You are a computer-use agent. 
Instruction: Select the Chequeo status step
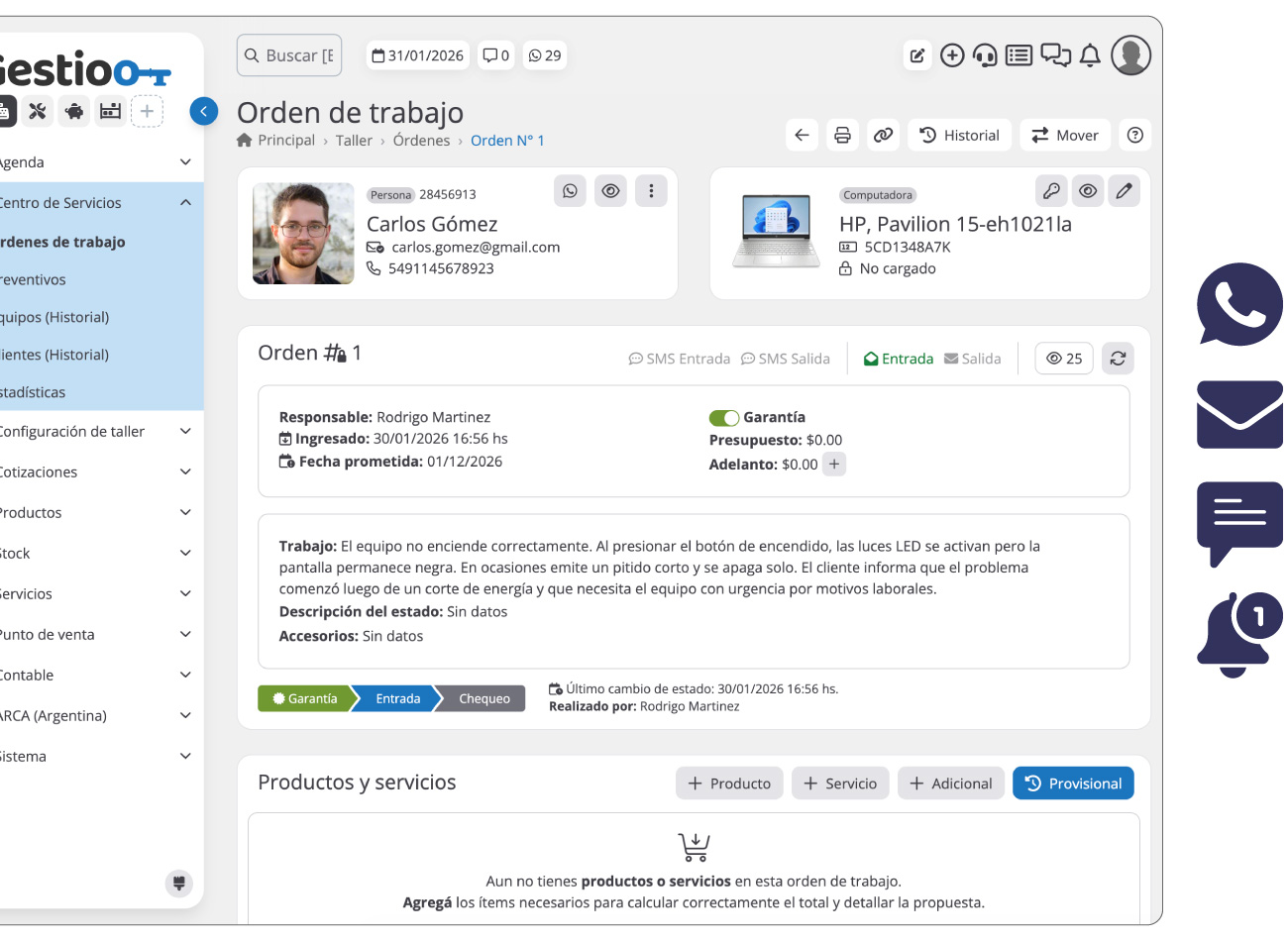(483, 698)
